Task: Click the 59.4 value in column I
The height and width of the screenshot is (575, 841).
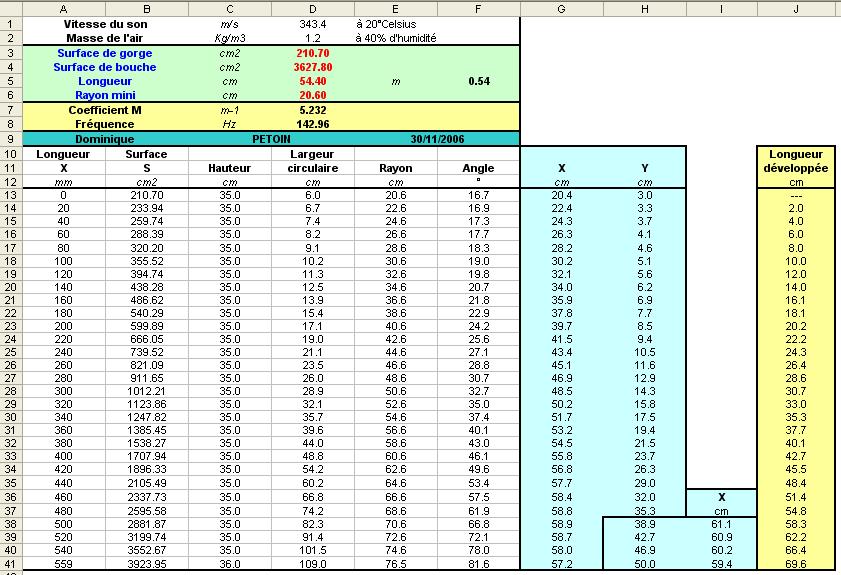Action: 721,564
